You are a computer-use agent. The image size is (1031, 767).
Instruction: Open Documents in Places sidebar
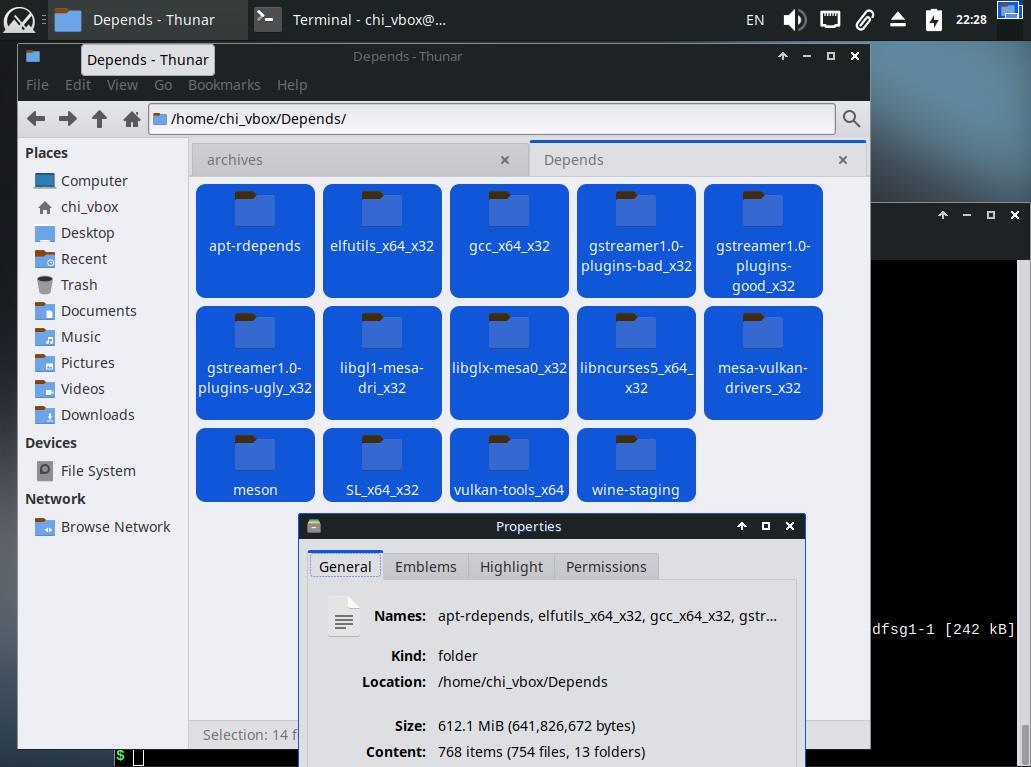pos(99,310)
